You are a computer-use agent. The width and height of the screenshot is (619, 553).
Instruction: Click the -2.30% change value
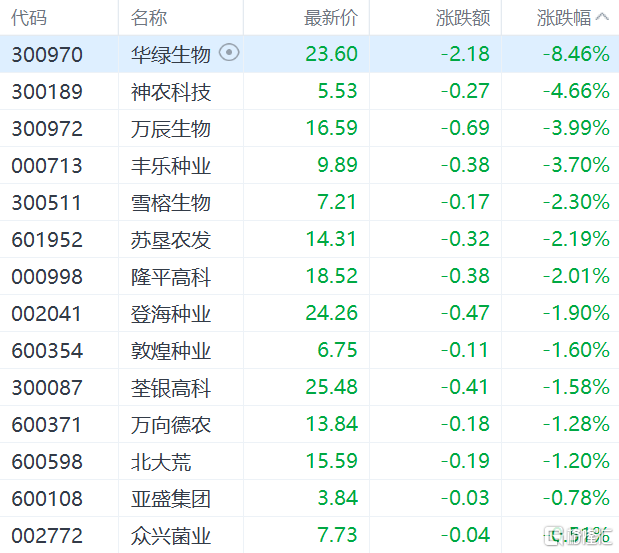pyautogui.click(x=576, y=202)
